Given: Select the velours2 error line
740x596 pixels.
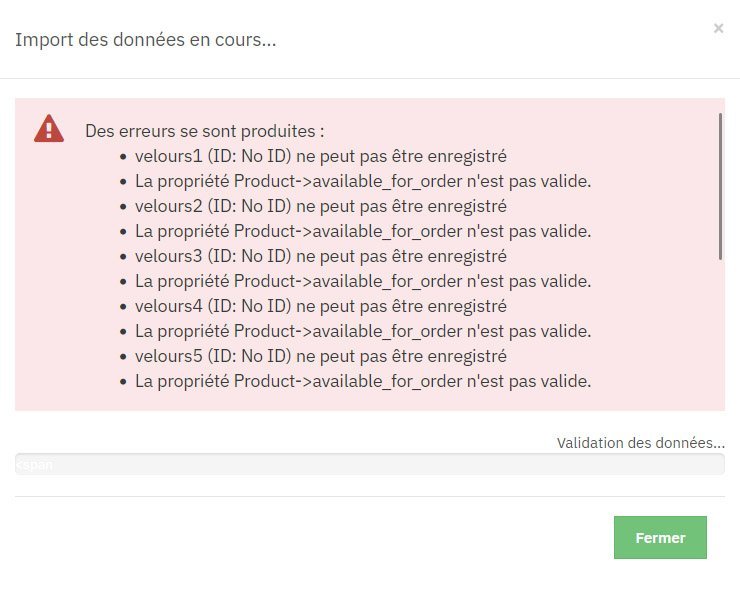Looking at the screenshot, I should coord(320,206).
